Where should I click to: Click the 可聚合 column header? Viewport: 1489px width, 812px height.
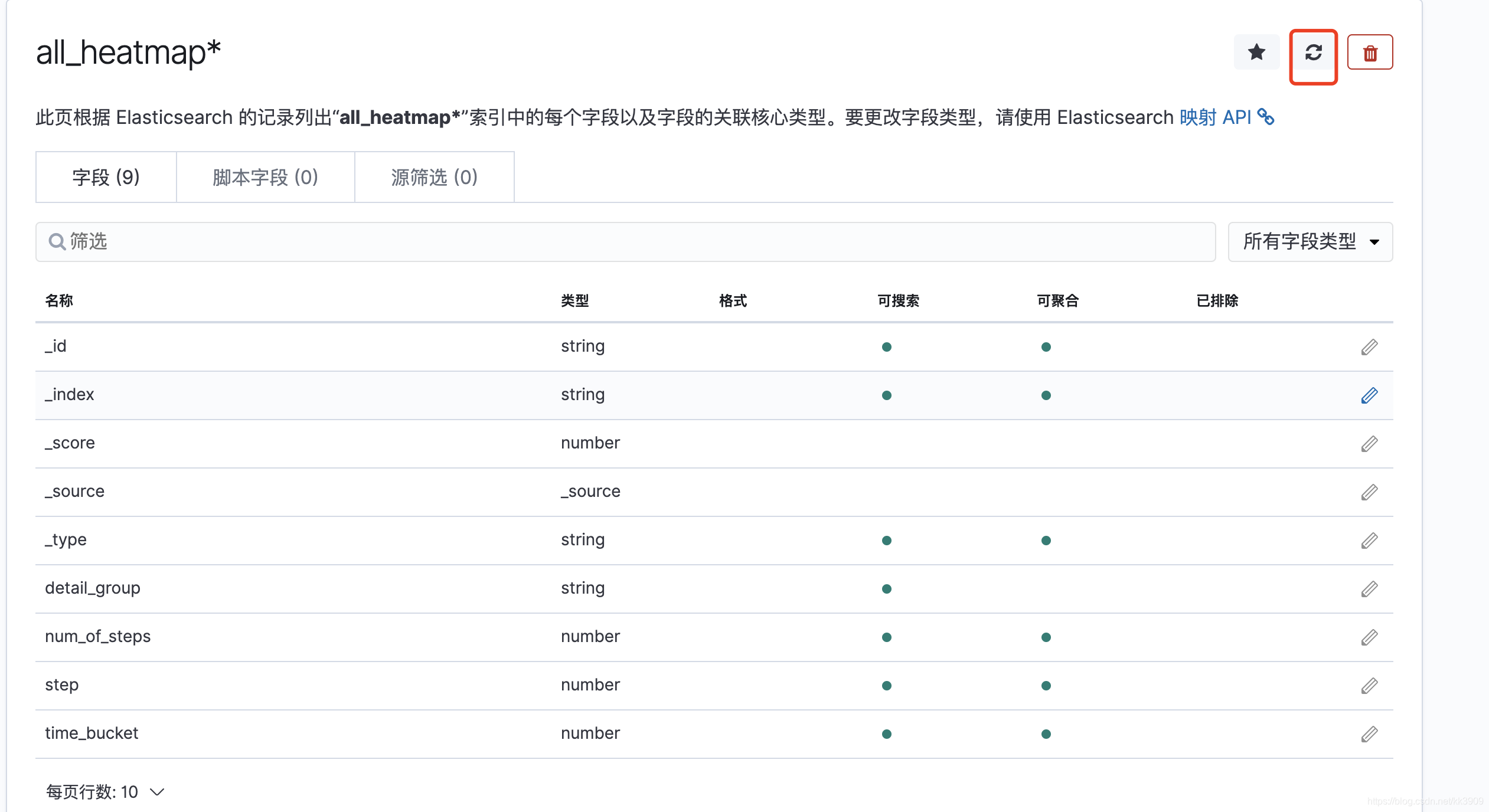[x=1057, y=301]
